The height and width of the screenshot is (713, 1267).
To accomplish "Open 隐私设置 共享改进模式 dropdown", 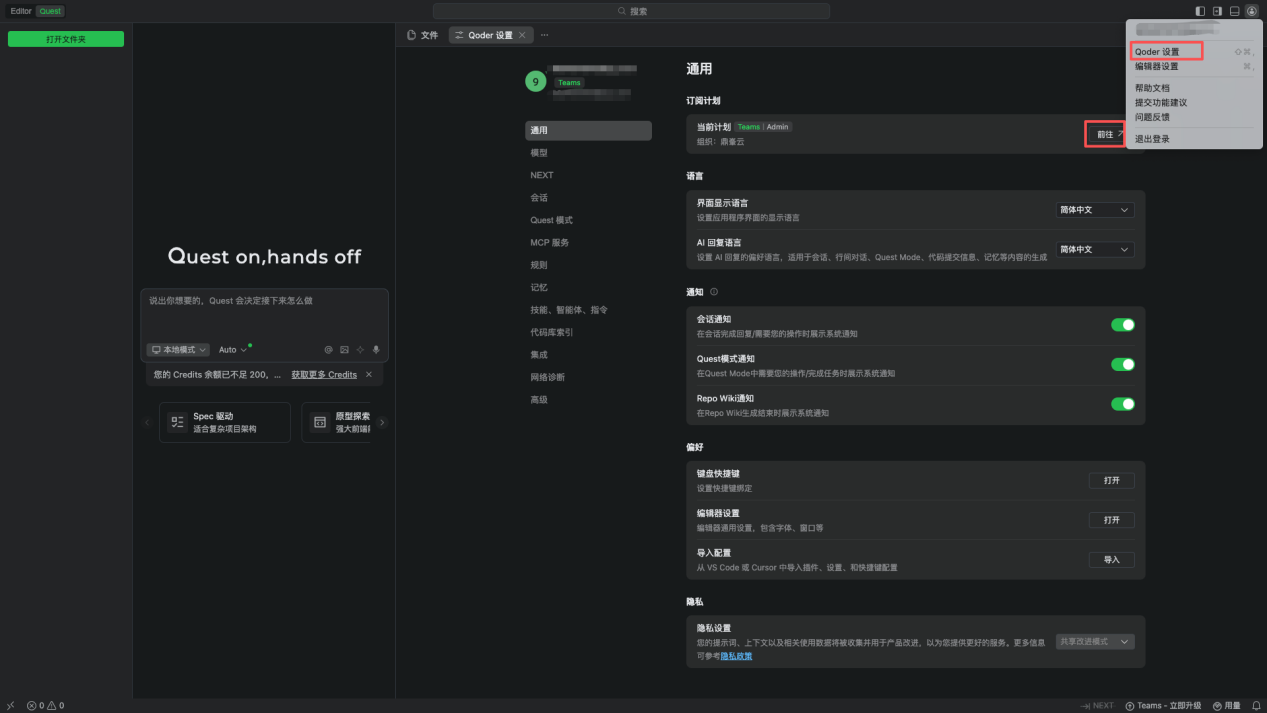I will [x=1095, y=642].
